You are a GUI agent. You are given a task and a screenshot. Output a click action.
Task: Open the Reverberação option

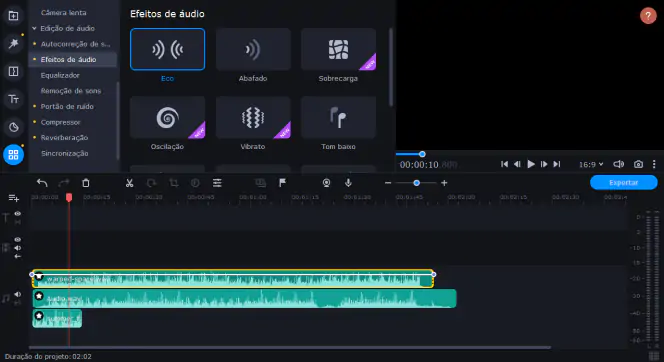coord(64,138)
